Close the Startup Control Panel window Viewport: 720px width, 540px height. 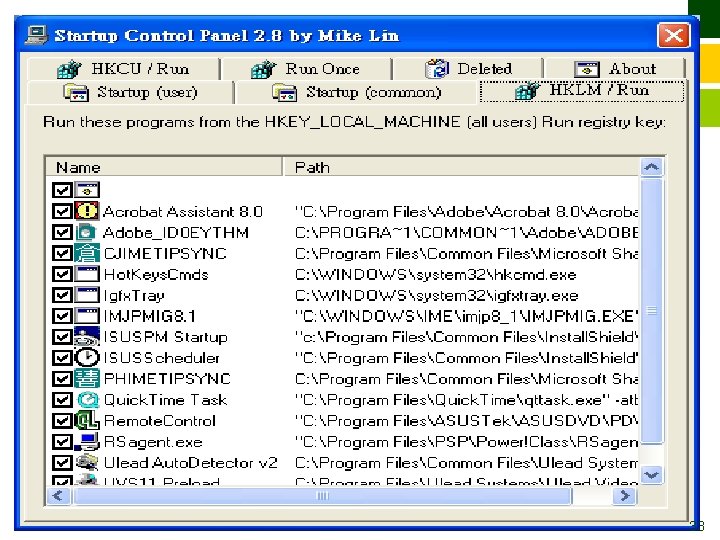tap(673, 35)
